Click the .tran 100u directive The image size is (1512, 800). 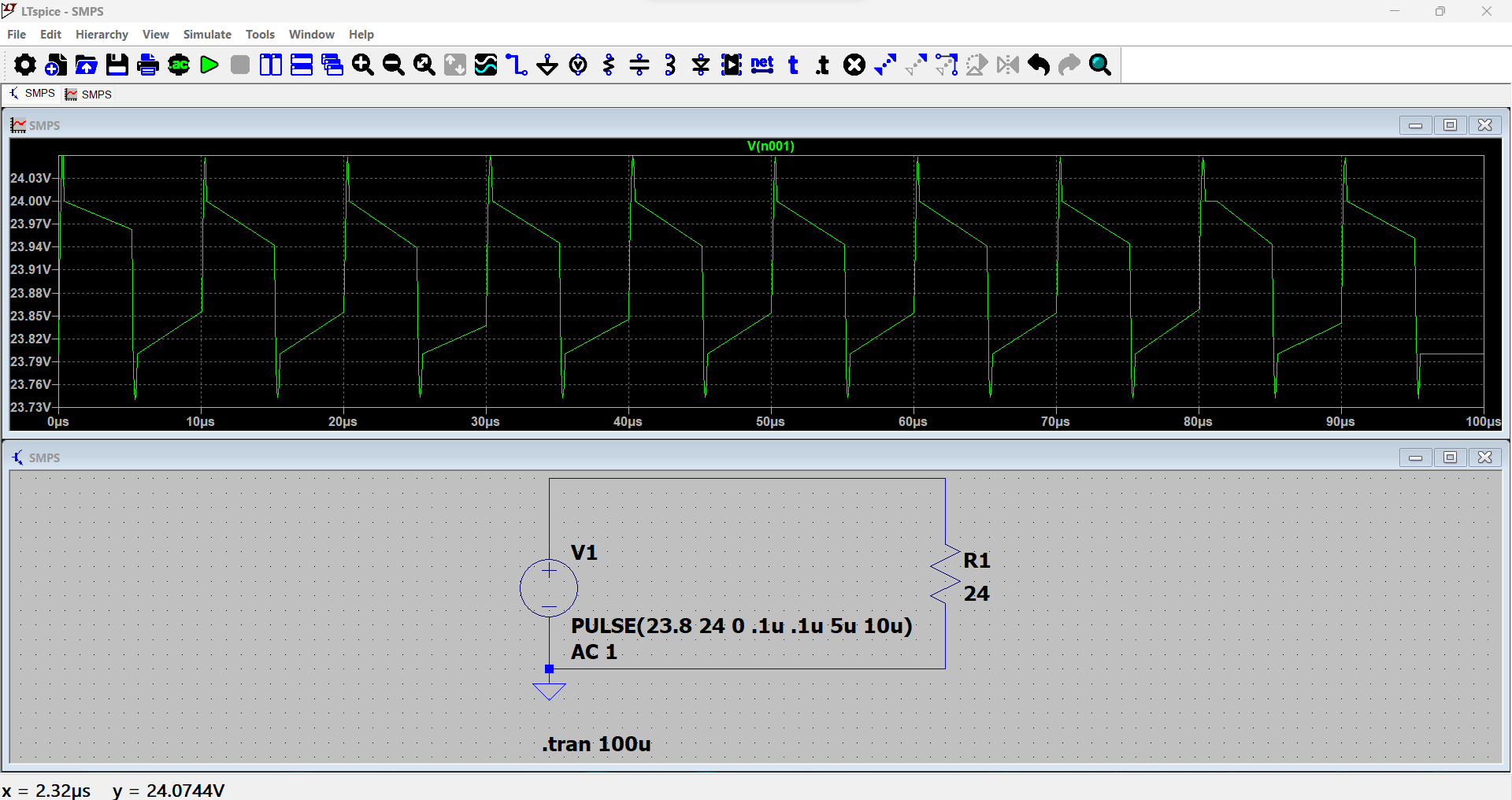click(596, 744)
